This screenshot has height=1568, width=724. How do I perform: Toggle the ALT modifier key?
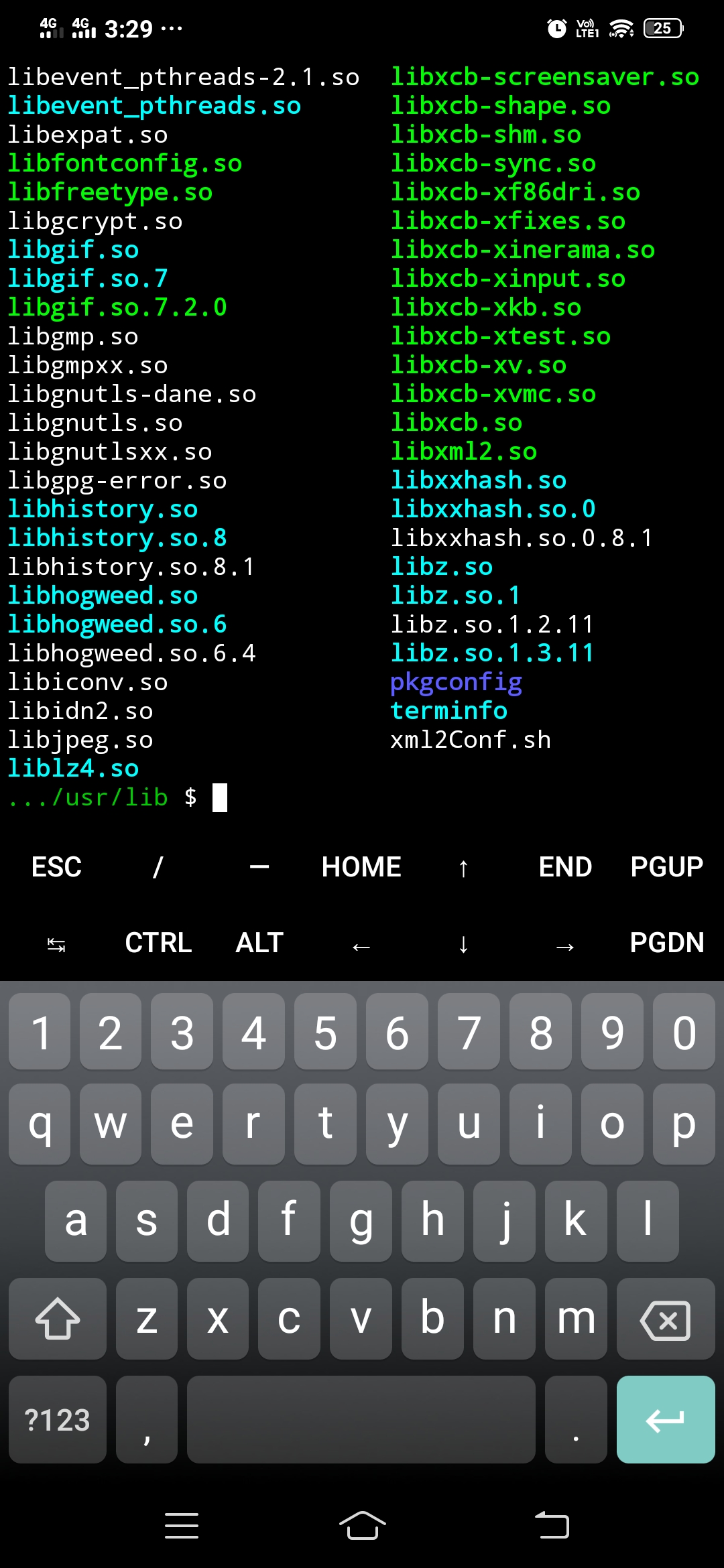pos(259,943)
